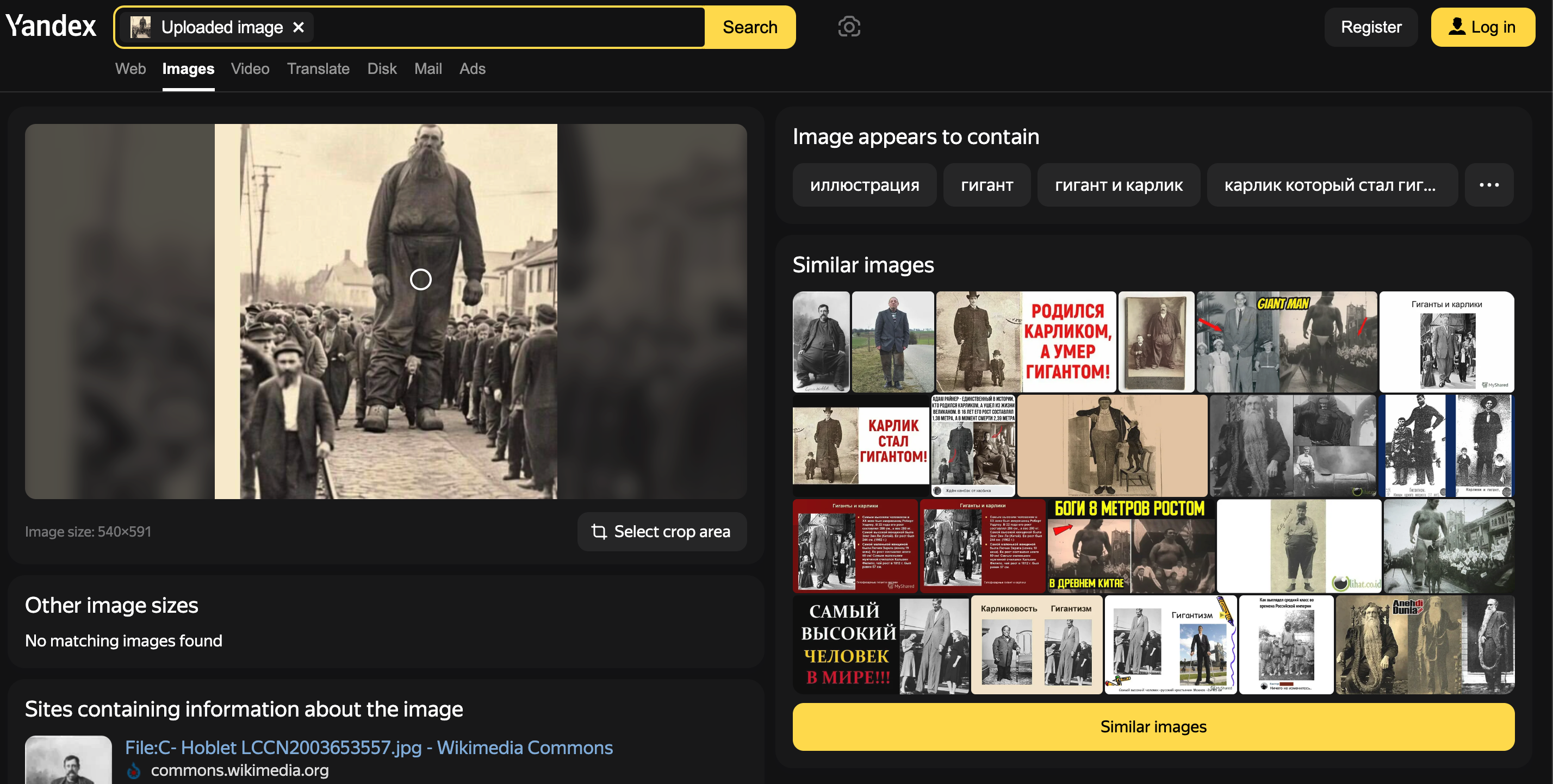Click the camera image search icon
The height and width of the screenshot is (784, 1553).
tap(849, 27)
